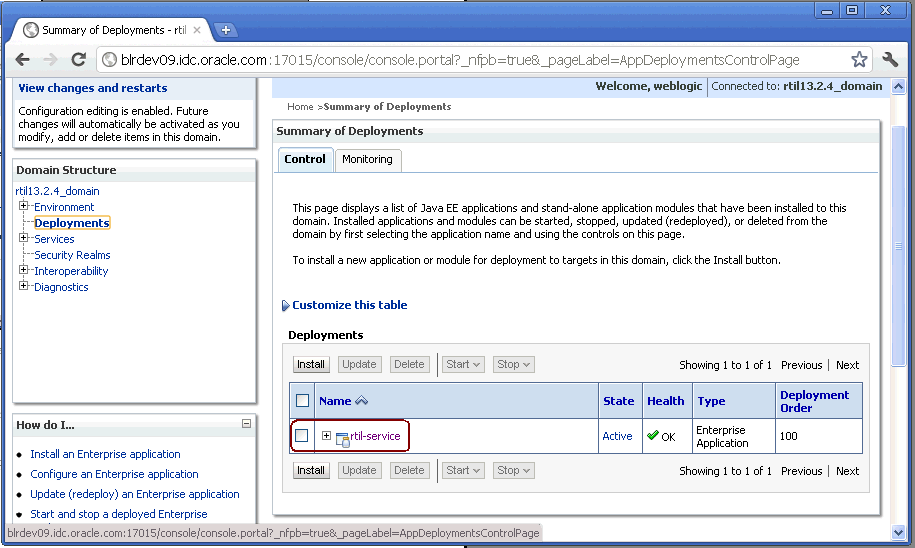The width and height of the screenshot is (915, 548).
Task: Open Install an Enterprise application help
Action: (x=105, y=454)
